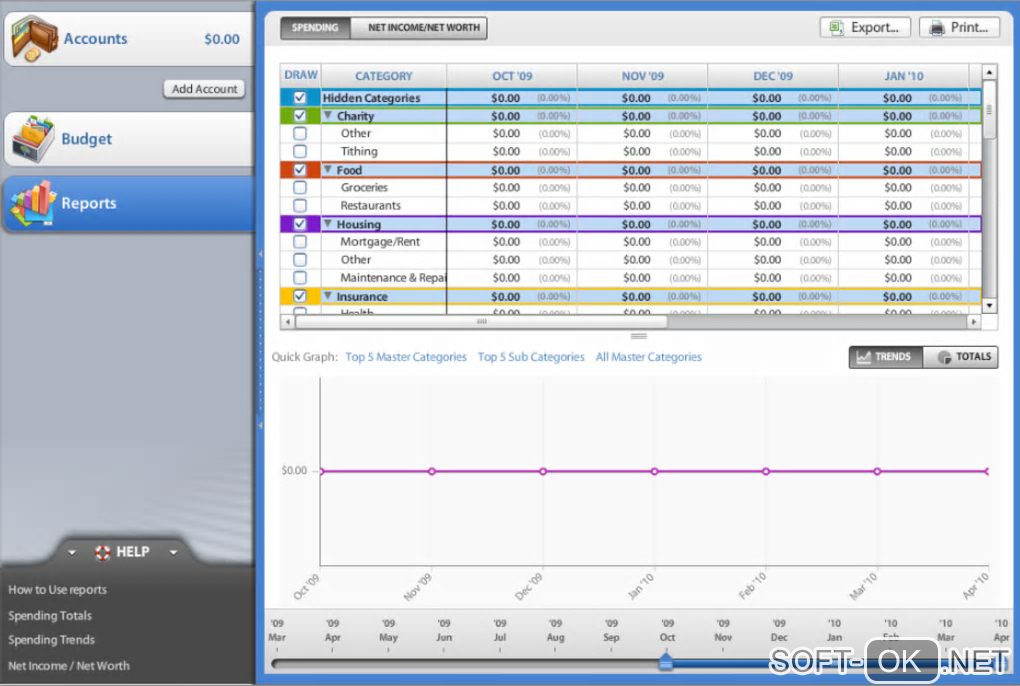This screenshot has height=686, width=1020.
Task: Check Draw for Maintenance & Repairs
Action: point(300,278)
